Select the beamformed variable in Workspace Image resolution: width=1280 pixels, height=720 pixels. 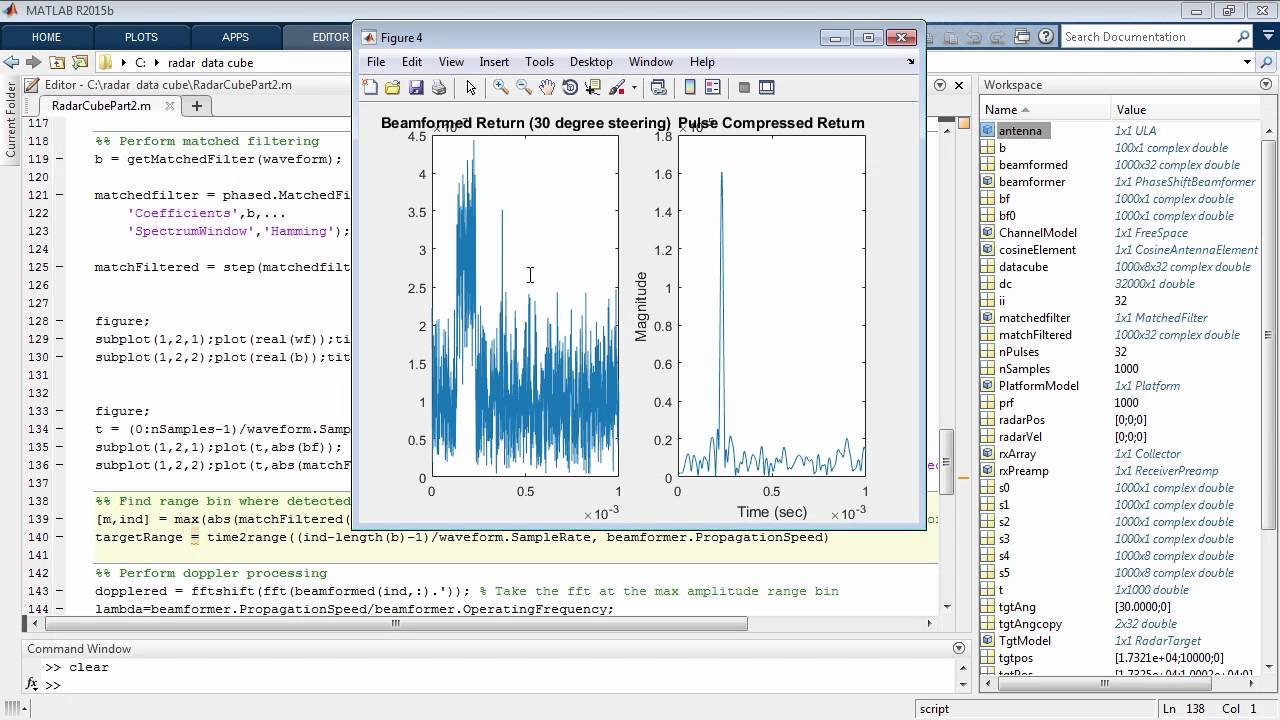(x=1033, y=165)
